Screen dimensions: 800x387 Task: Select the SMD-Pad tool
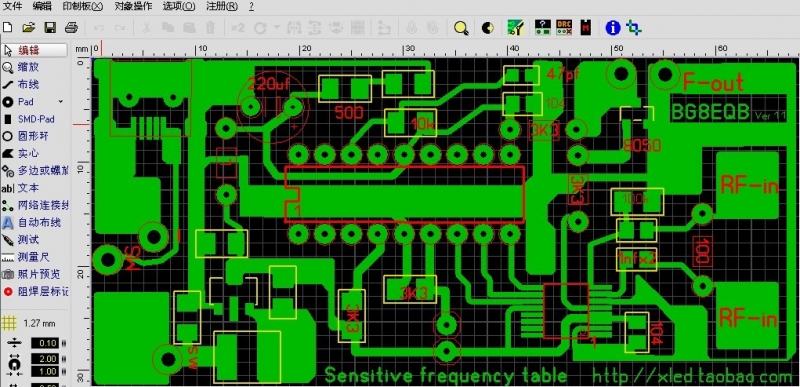click(x=35, y=119)
